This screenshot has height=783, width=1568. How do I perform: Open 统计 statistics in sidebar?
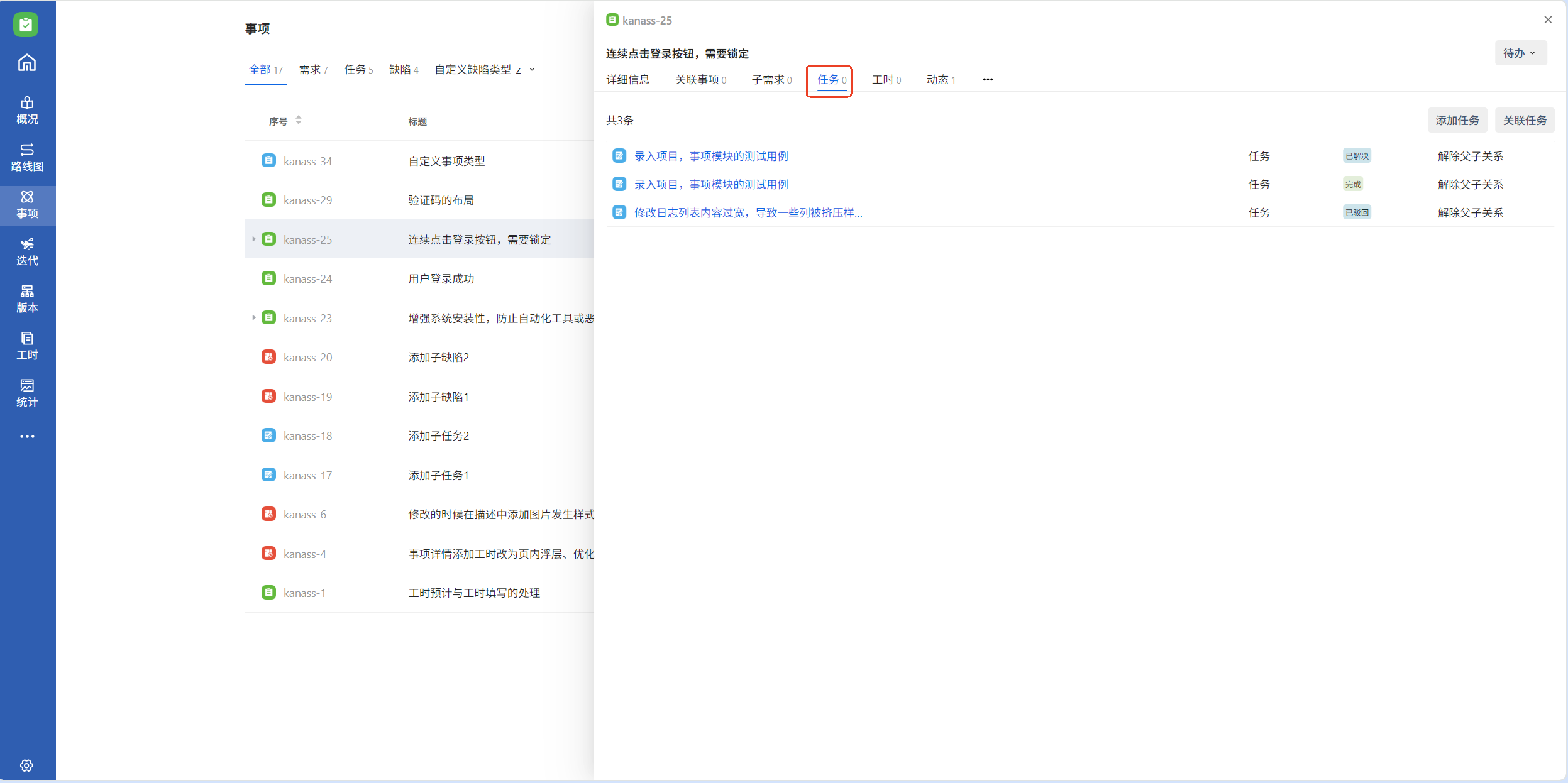[x=27, y=393]
